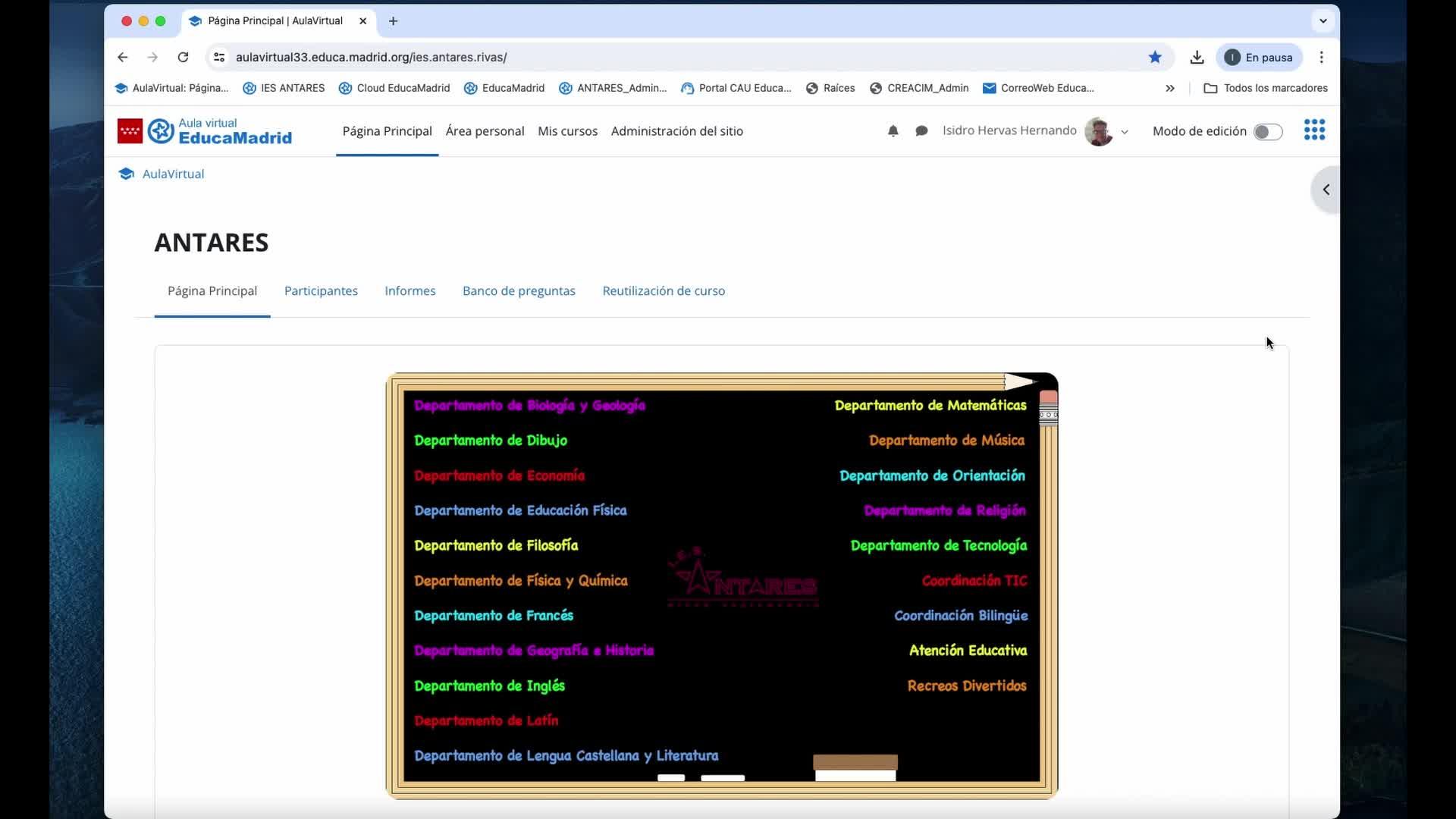Expand the block drawer side arrow
Image resolution: width=1456 pixels, height=819 pixels.
coord(1326,190)
